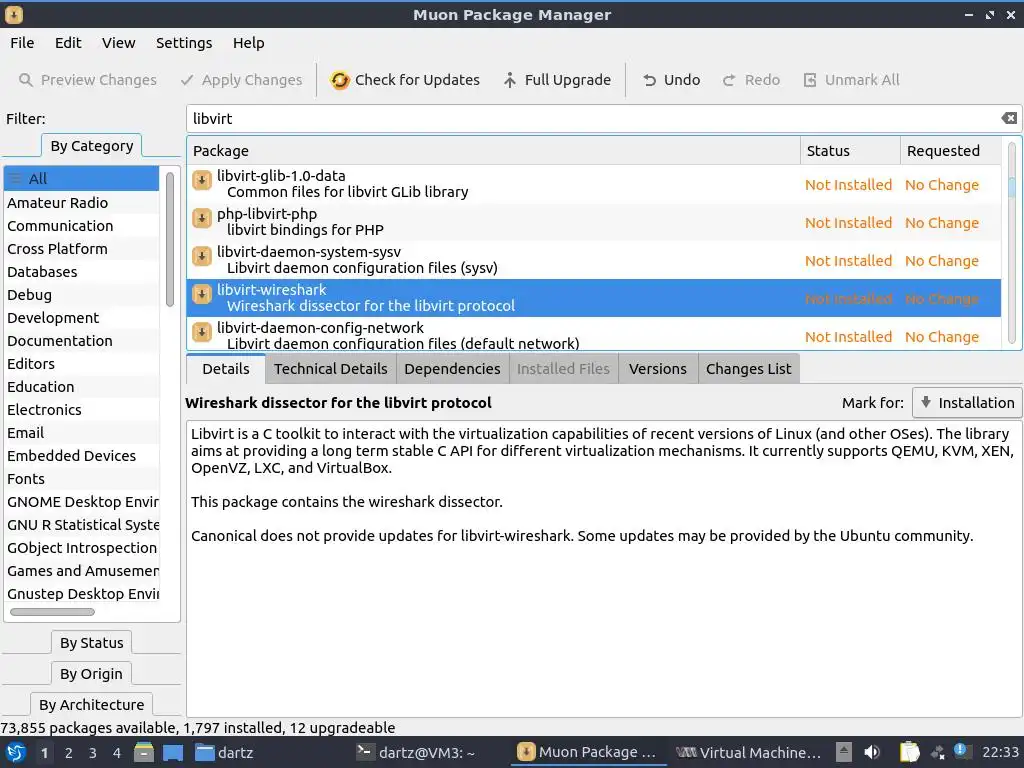Open the file manager launcher in taskbar

(x=144, y=752)
